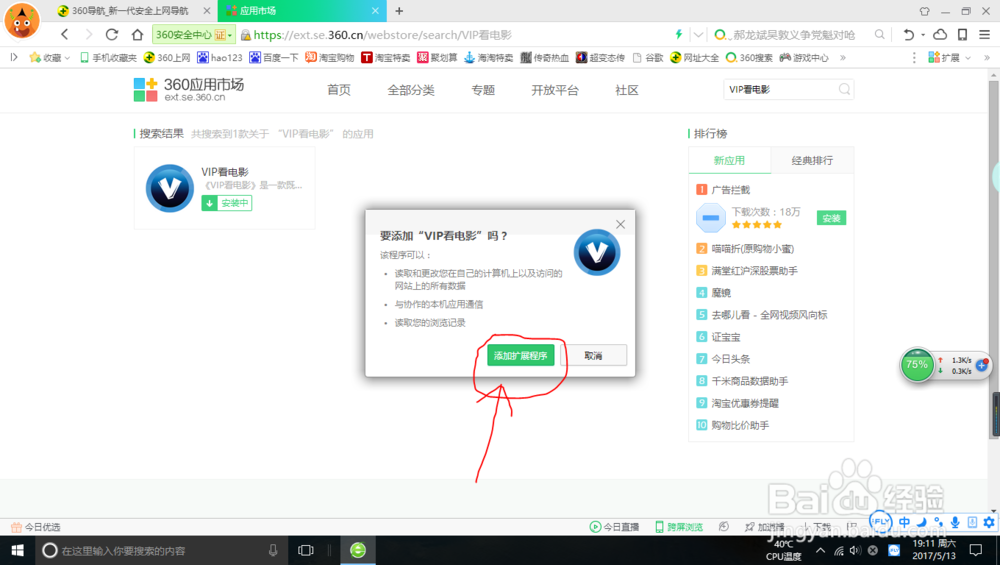The width and height of the screenshot is (1000, 565).
Task: Click 专题 in store navigation
Action: (x=483, y=90)
